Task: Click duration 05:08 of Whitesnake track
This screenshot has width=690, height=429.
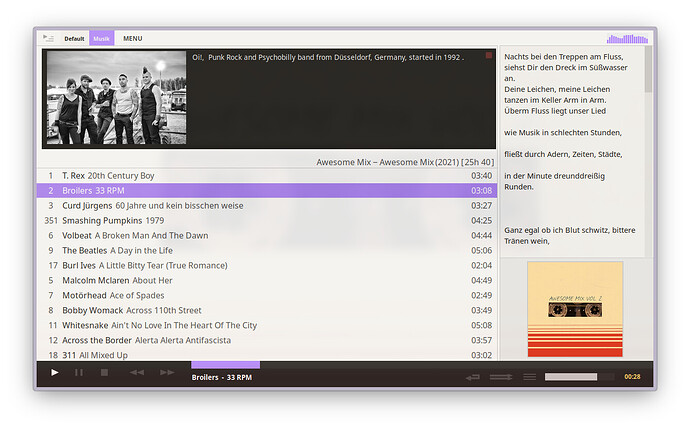Action: 481,325
